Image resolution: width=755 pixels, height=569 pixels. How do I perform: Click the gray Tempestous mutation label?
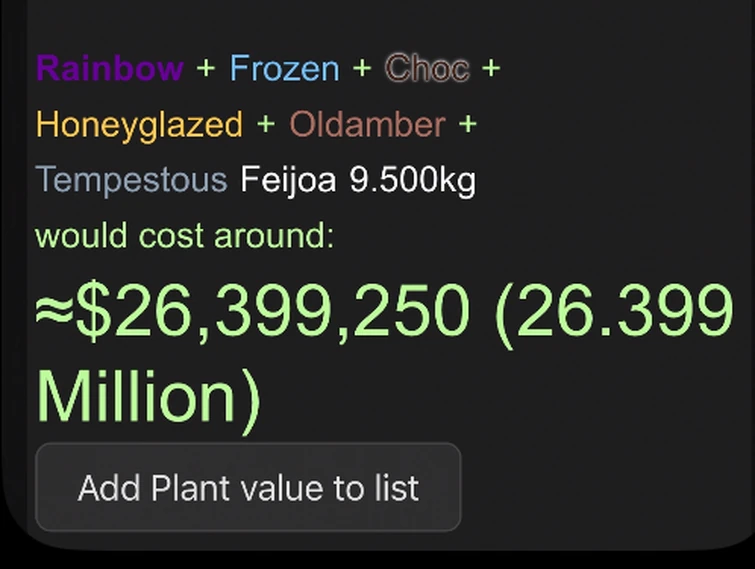[x=132, y=181]
